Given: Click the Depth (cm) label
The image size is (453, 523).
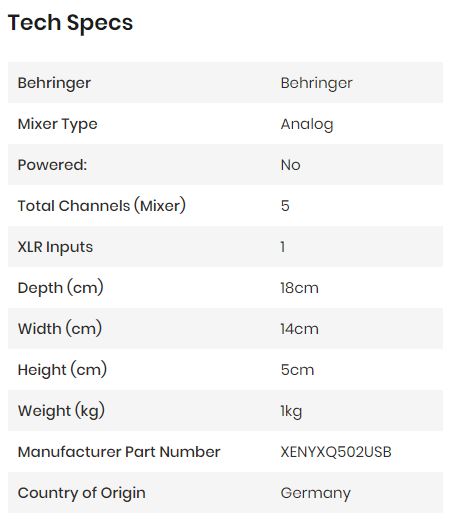Looking at the screenshot, I should click(60, 288).
